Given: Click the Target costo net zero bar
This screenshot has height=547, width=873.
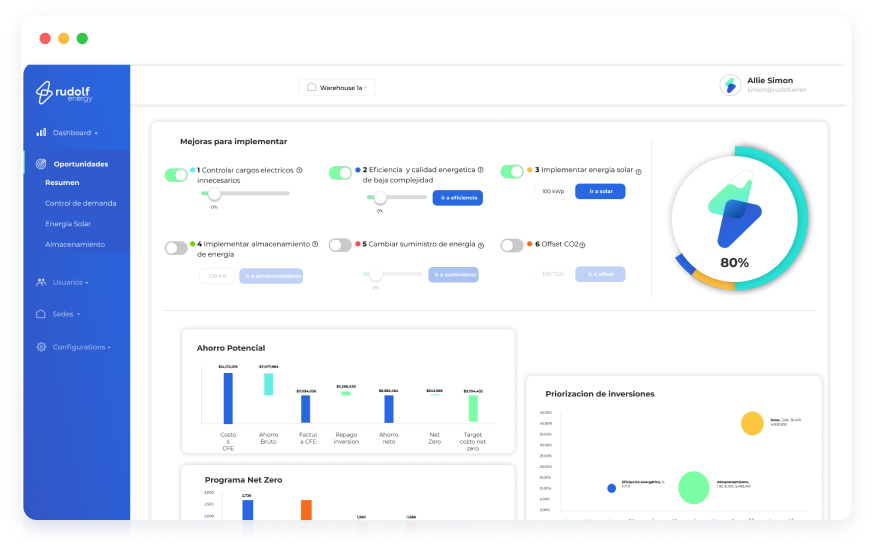Looking at the screenshot, I should [473, 408].
